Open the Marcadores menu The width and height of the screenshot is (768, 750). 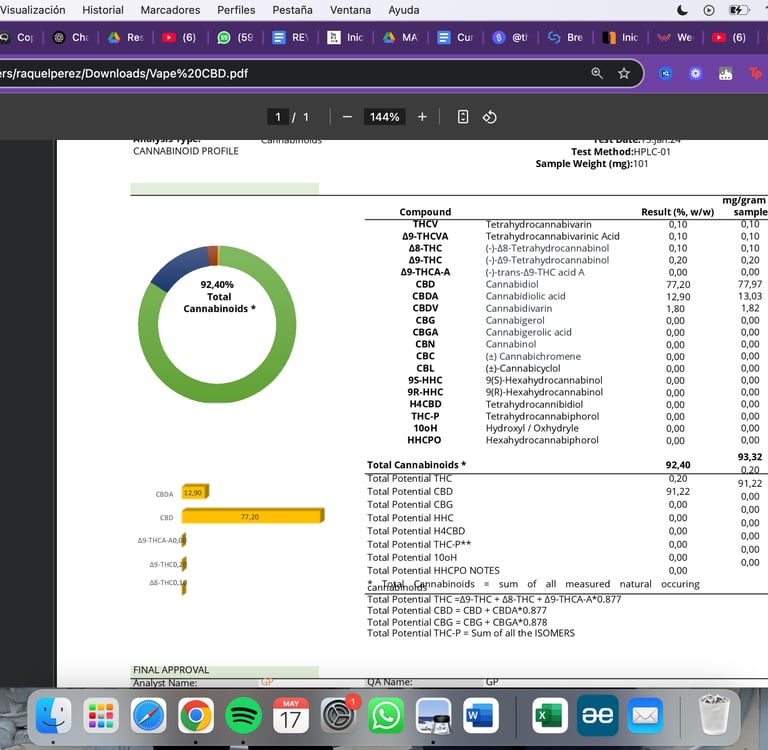click(x=170, y=10)
